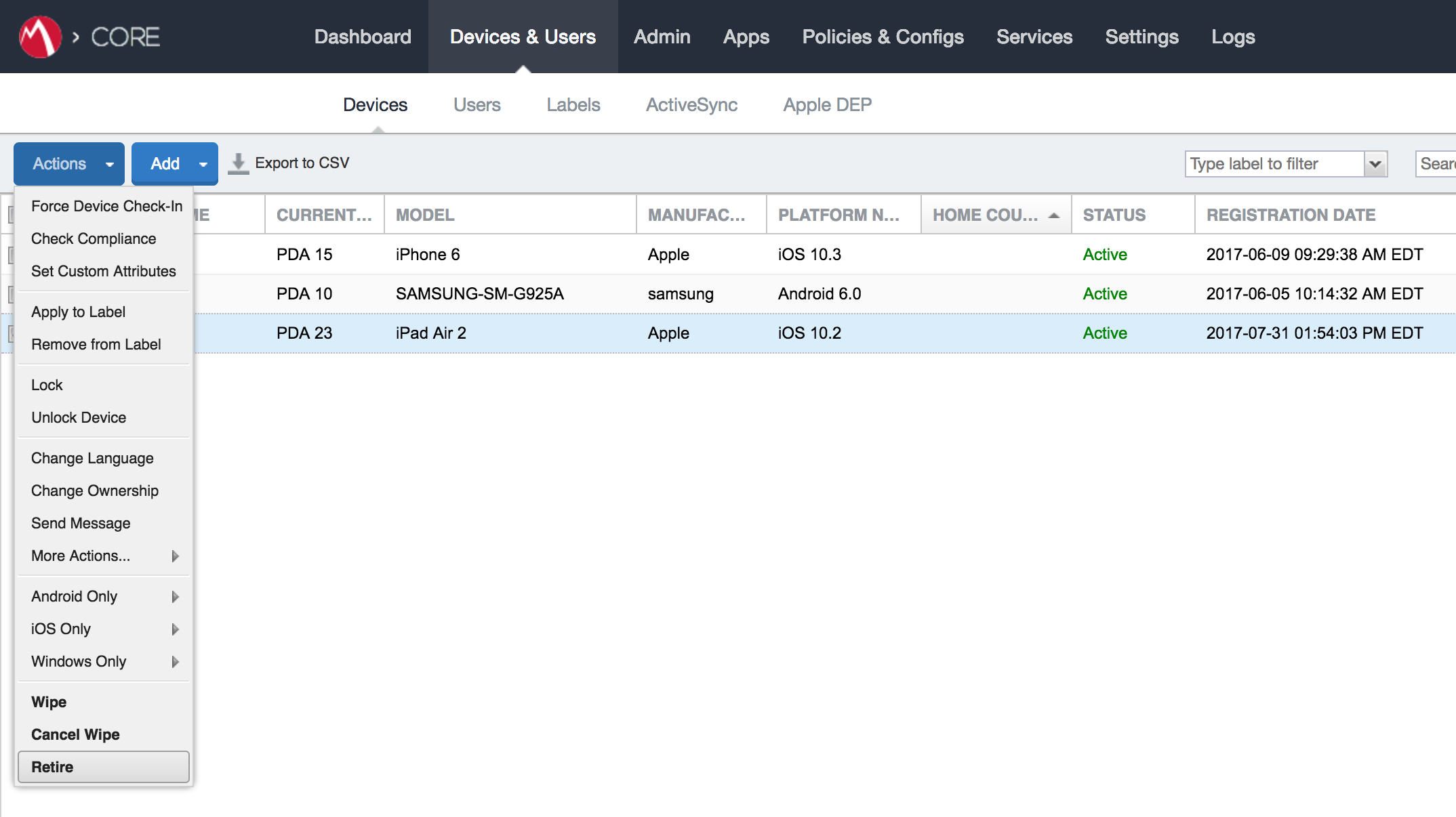
Task: Click the Android Only submenu arrow
Action: pos(175,597)
